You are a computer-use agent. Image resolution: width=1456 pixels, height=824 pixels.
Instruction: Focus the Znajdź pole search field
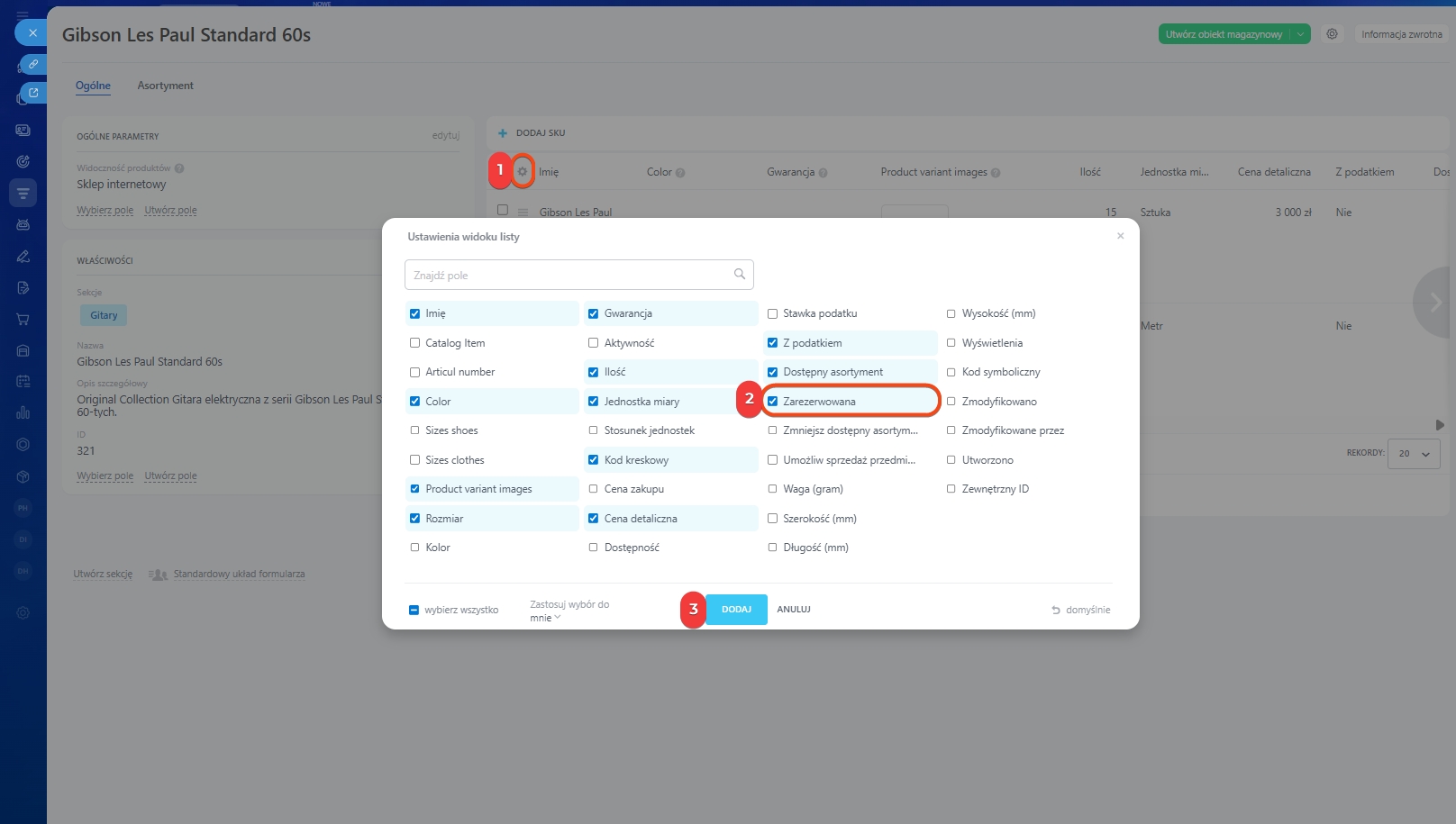pyautogui.click(x=578, y=275)
